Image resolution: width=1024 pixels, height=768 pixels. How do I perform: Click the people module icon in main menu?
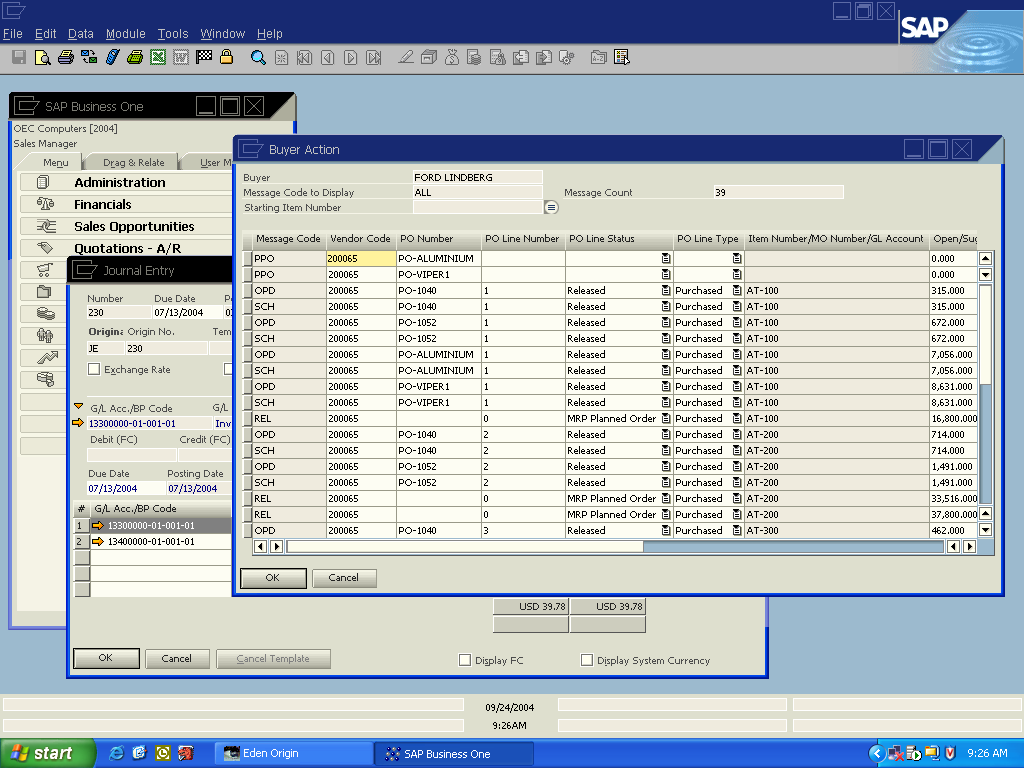point(44,336)
